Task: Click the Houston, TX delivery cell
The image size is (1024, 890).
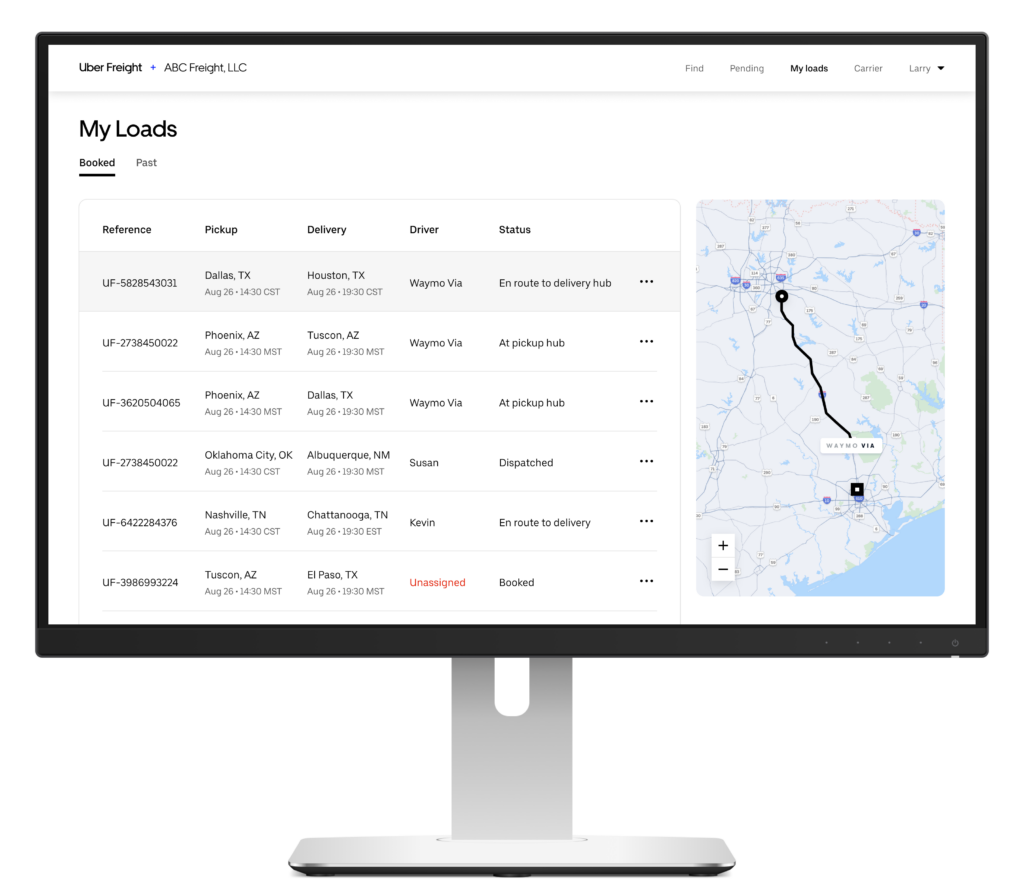Action: coord(344,283)
